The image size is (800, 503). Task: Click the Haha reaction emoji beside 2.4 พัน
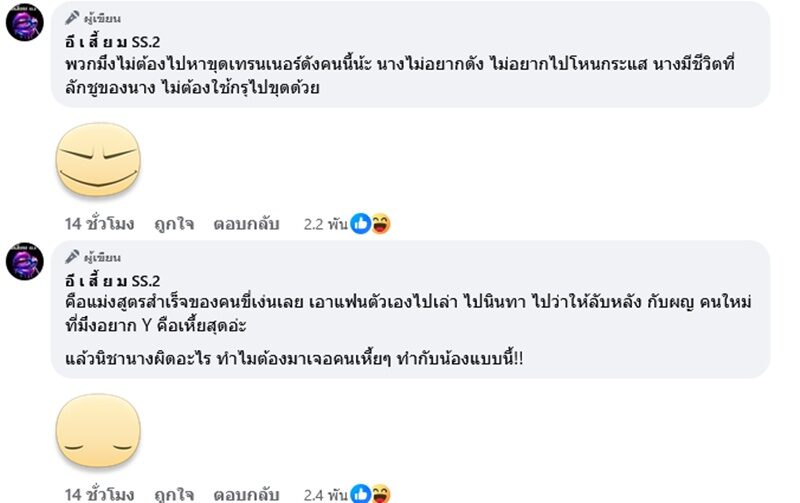(x=380, y=493)
